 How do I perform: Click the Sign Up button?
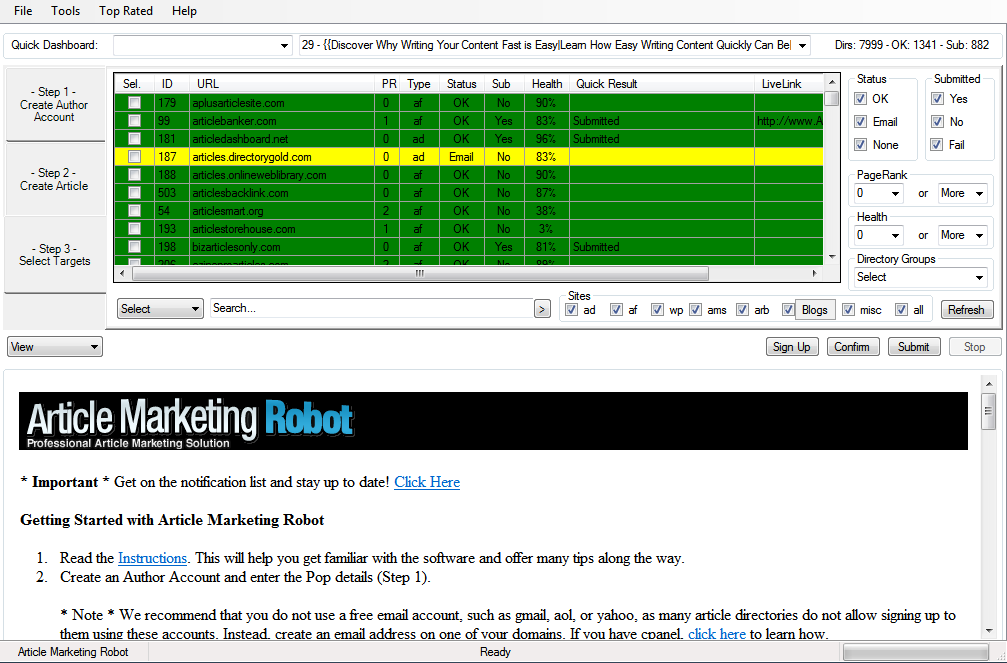792,346
